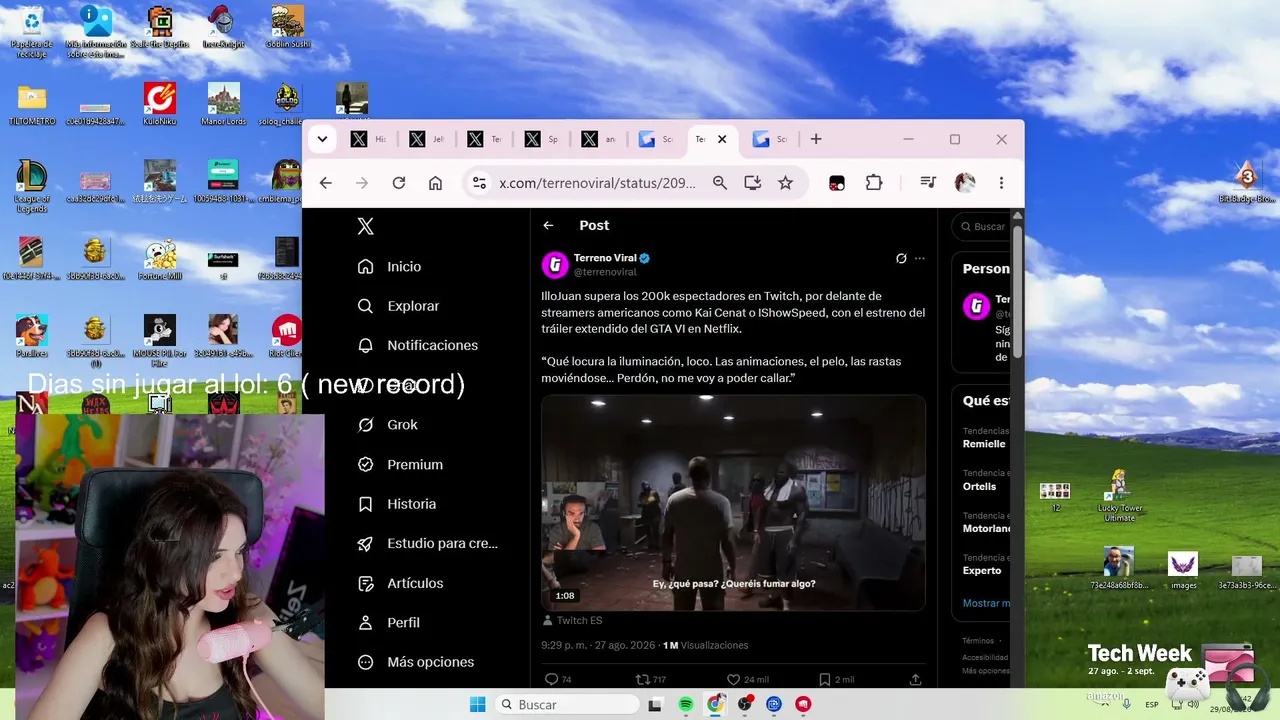The height and width of the screenshot is (720, 1280).
Task: Open a new browser tab
Action: pyautogui.click(x=816, y=139)
